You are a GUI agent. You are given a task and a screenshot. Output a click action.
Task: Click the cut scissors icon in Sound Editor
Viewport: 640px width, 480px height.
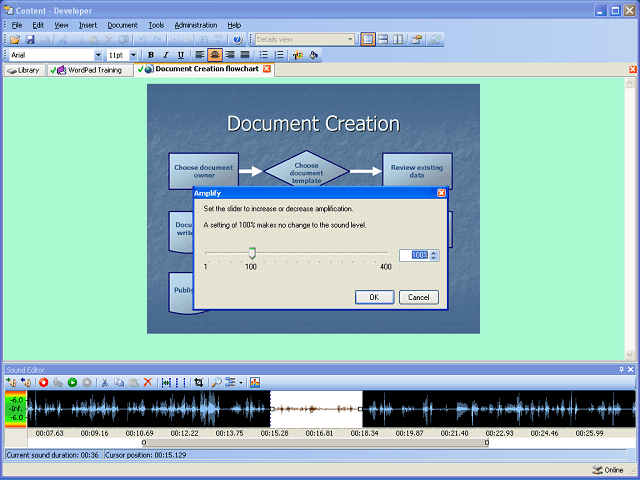[105, 382]
